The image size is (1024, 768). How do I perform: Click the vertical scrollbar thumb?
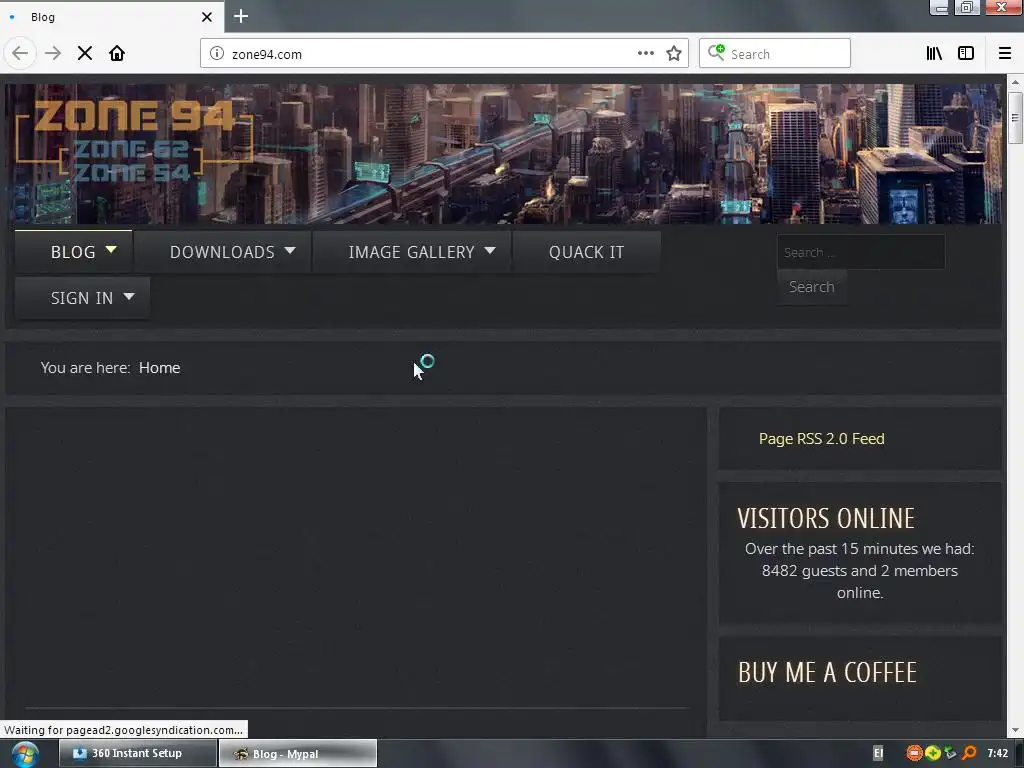1015,118
